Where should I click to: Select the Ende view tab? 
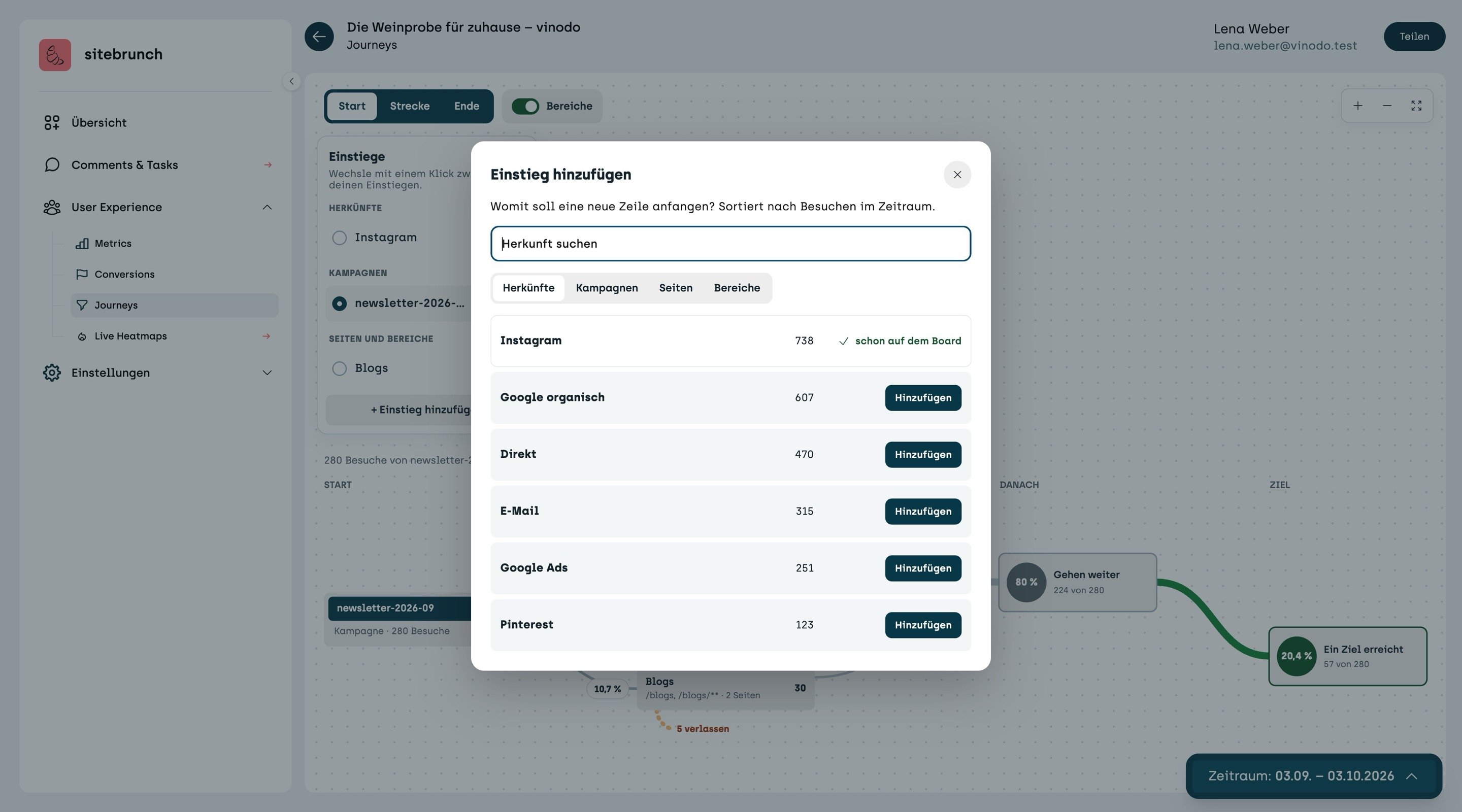[x=467, y=106]
